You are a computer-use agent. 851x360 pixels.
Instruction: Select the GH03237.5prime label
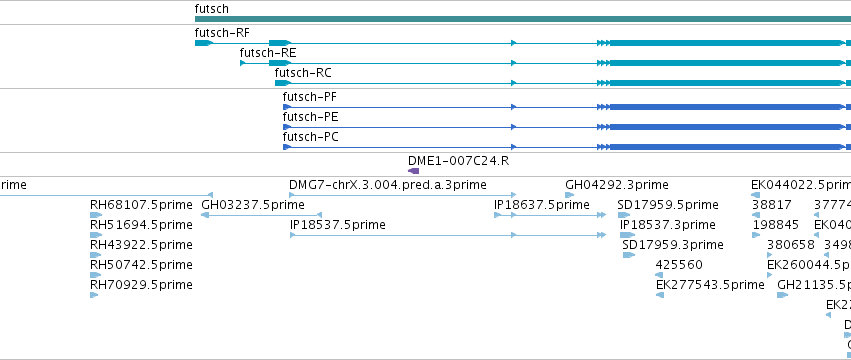tap(253, 205)
